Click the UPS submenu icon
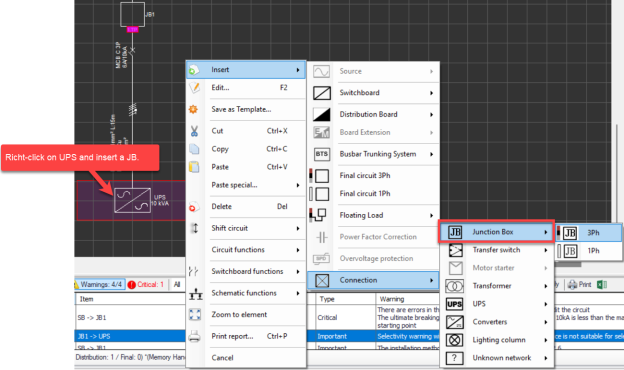Image resolution: width=624 pixels, height=370 pixels. tap(454, 304)
